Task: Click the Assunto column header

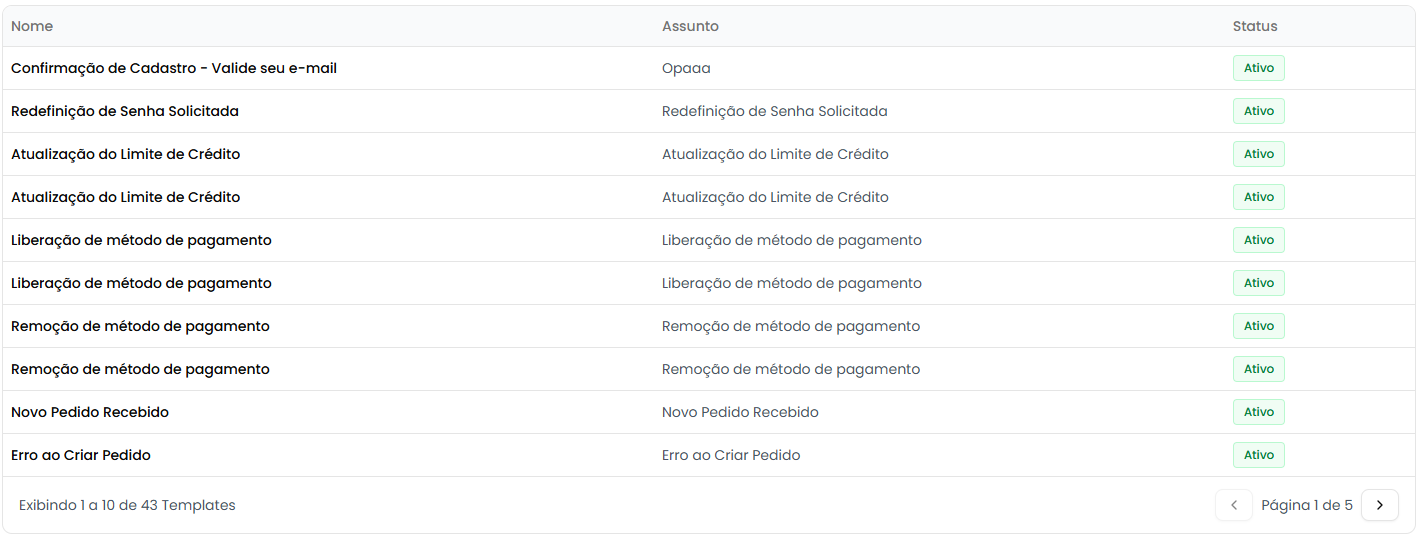Action: pyautogui.click(x=690, y=26)
